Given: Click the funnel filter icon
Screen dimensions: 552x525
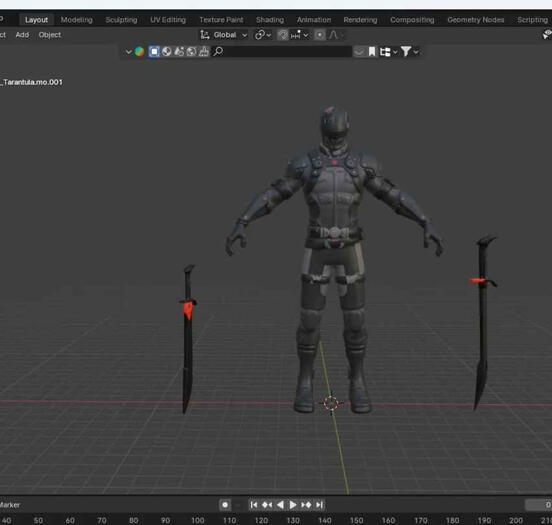Looking at the screenshot, I should pyautogui.click(x=406, y=52).
